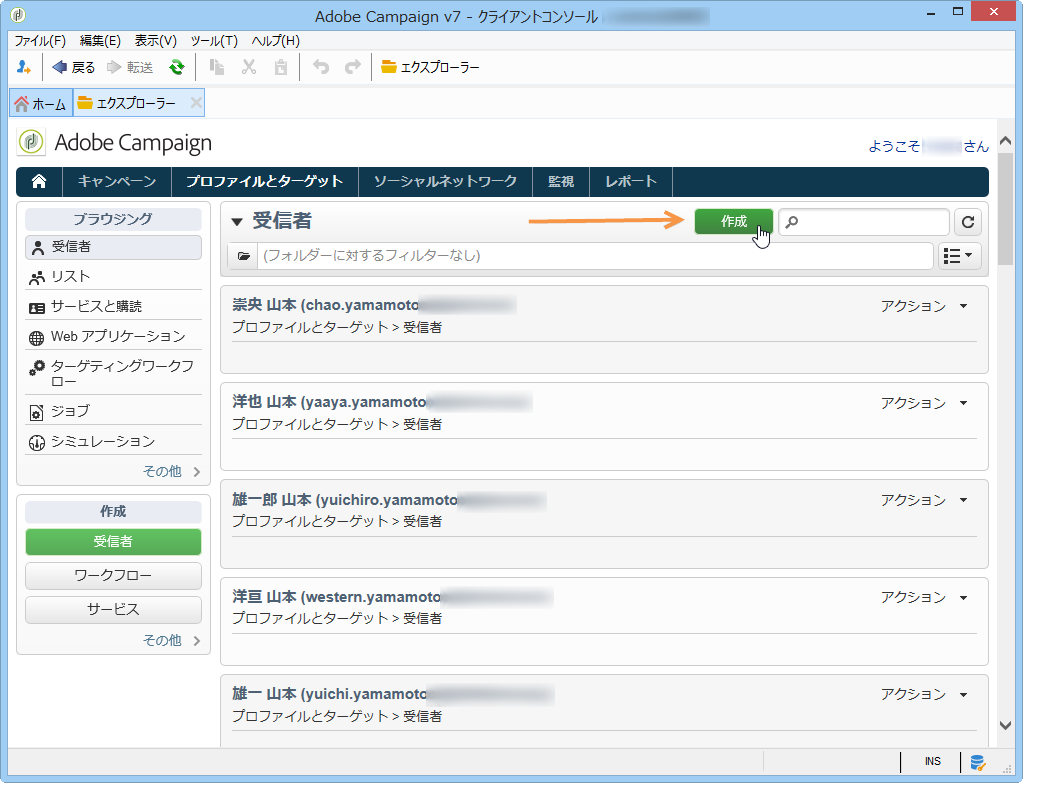The height and width of the screenshot is (812, 1054).
Task: Click the vertical scrollbar down arrow
Action: tap(1005, 725)
